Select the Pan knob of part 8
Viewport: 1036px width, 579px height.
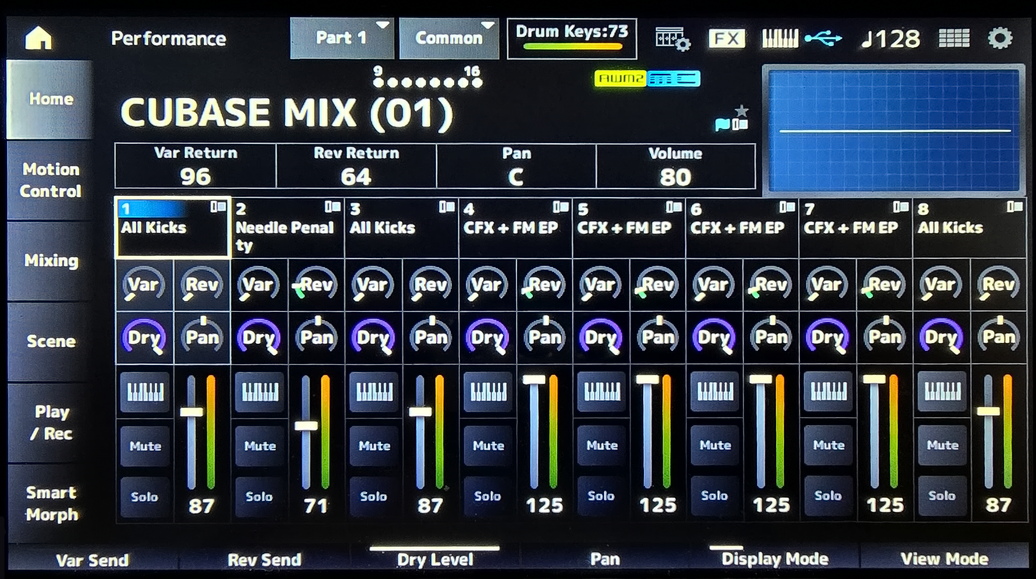[998, 338]
